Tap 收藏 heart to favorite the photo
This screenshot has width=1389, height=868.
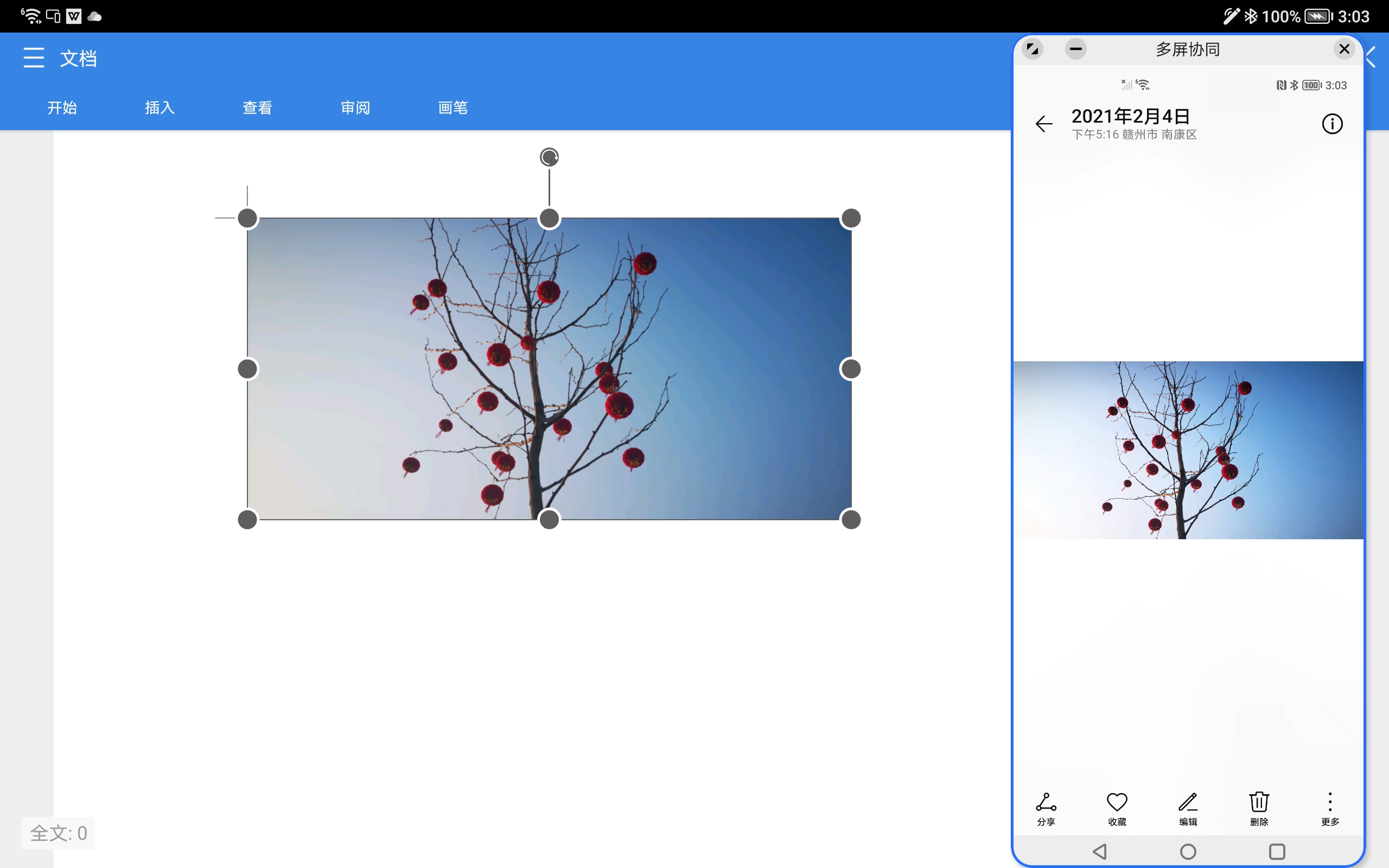(1117, 808)
